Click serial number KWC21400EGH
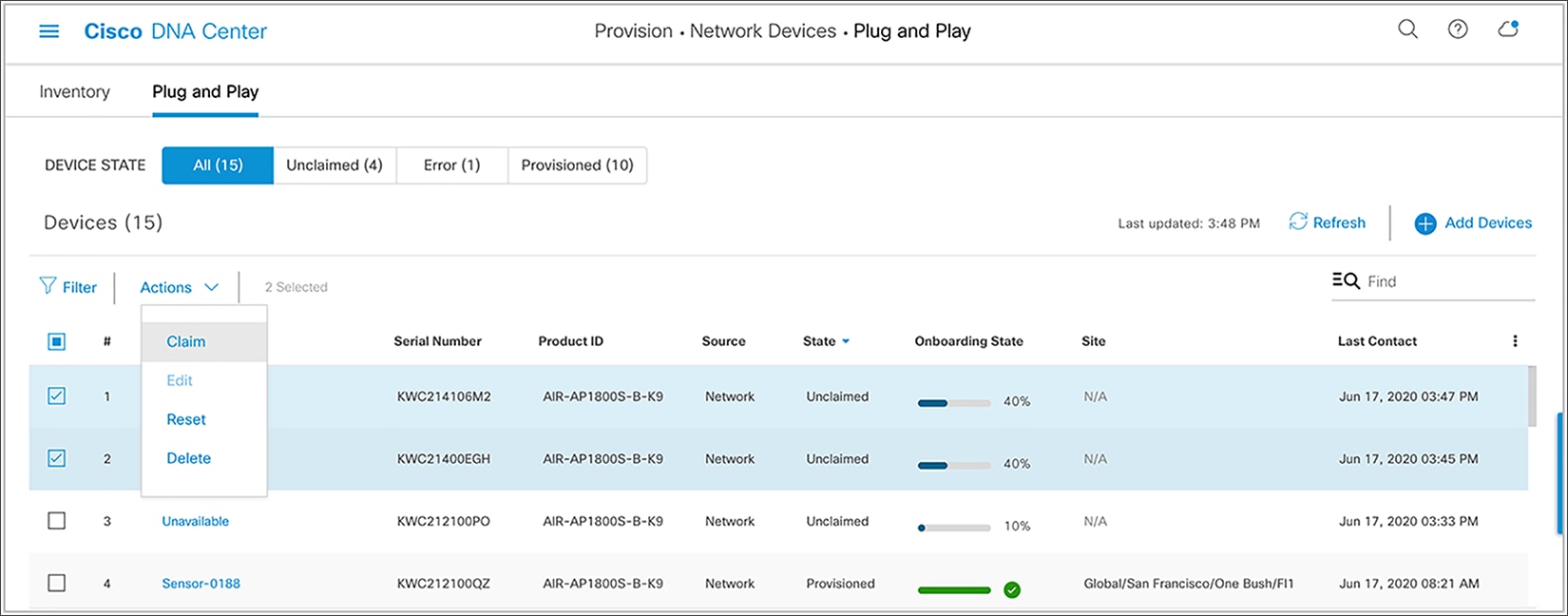Image resolution: width=1568 pixels, height=616 pixels. click(x=444, y=458)
